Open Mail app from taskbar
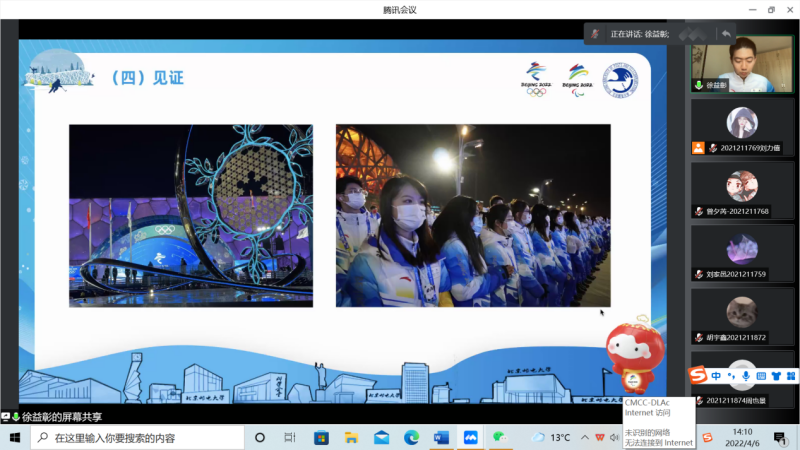 click(381, 438)
